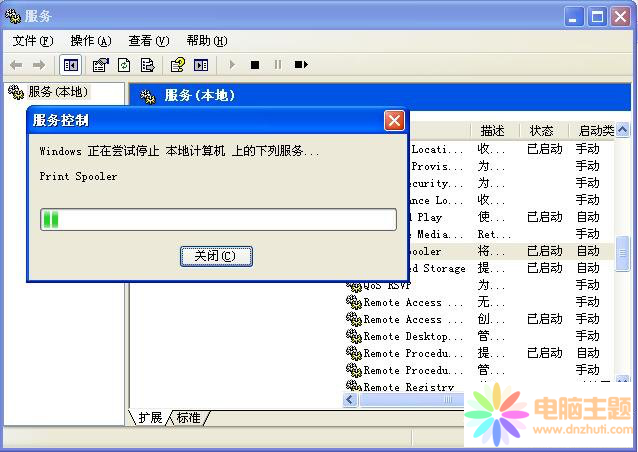Click the Export List toolbar icon
The image size is (638, 452).
(x=147, y=65)
